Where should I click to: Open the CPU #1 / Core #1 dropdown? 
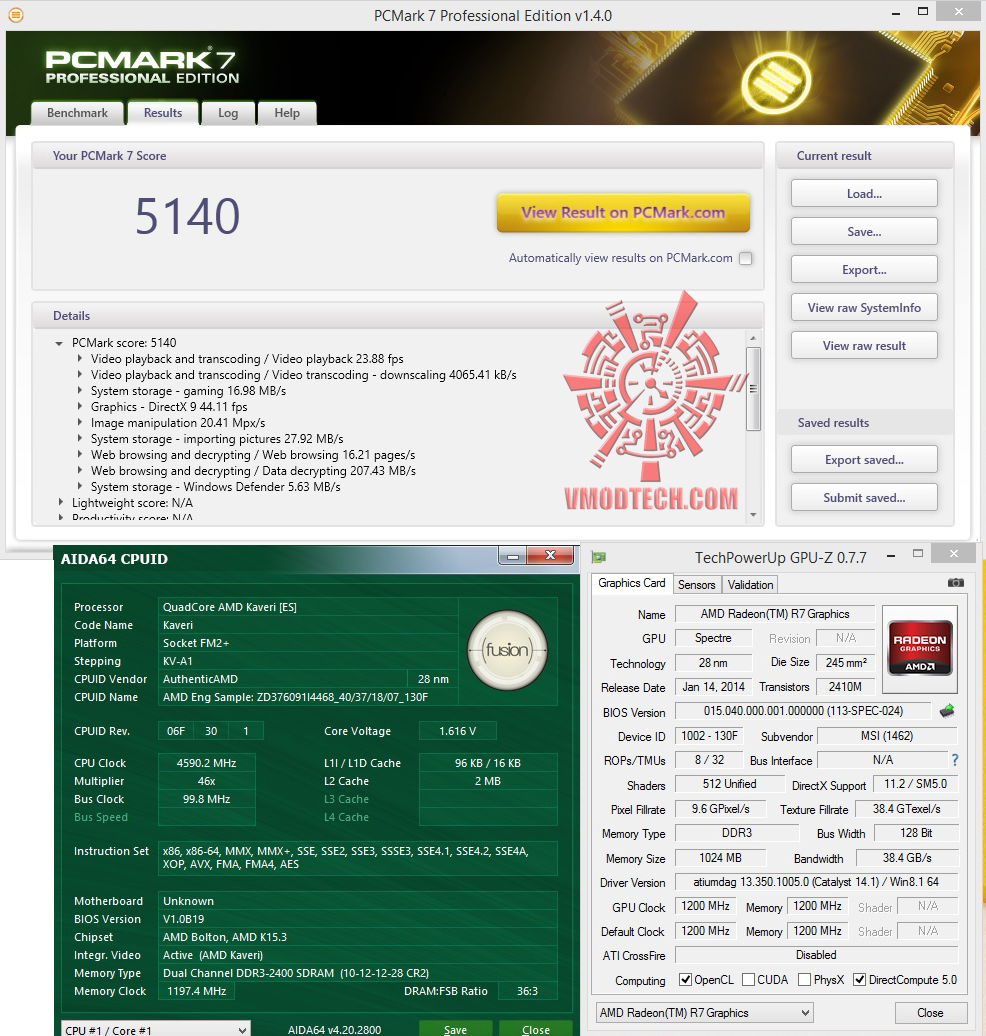[156, 1029]
